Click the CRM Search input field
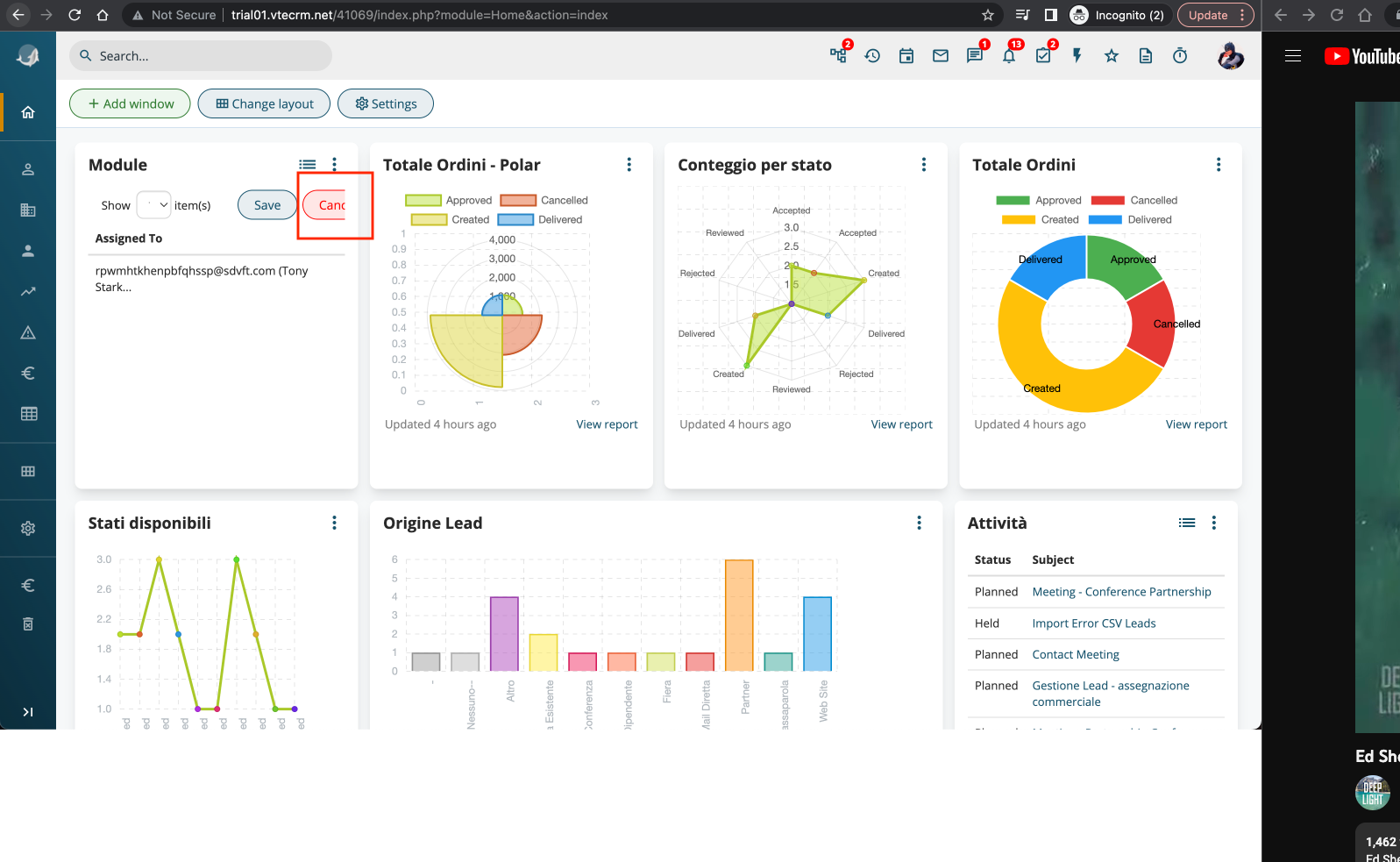The image size is (1400, 862). pos(201,56)
